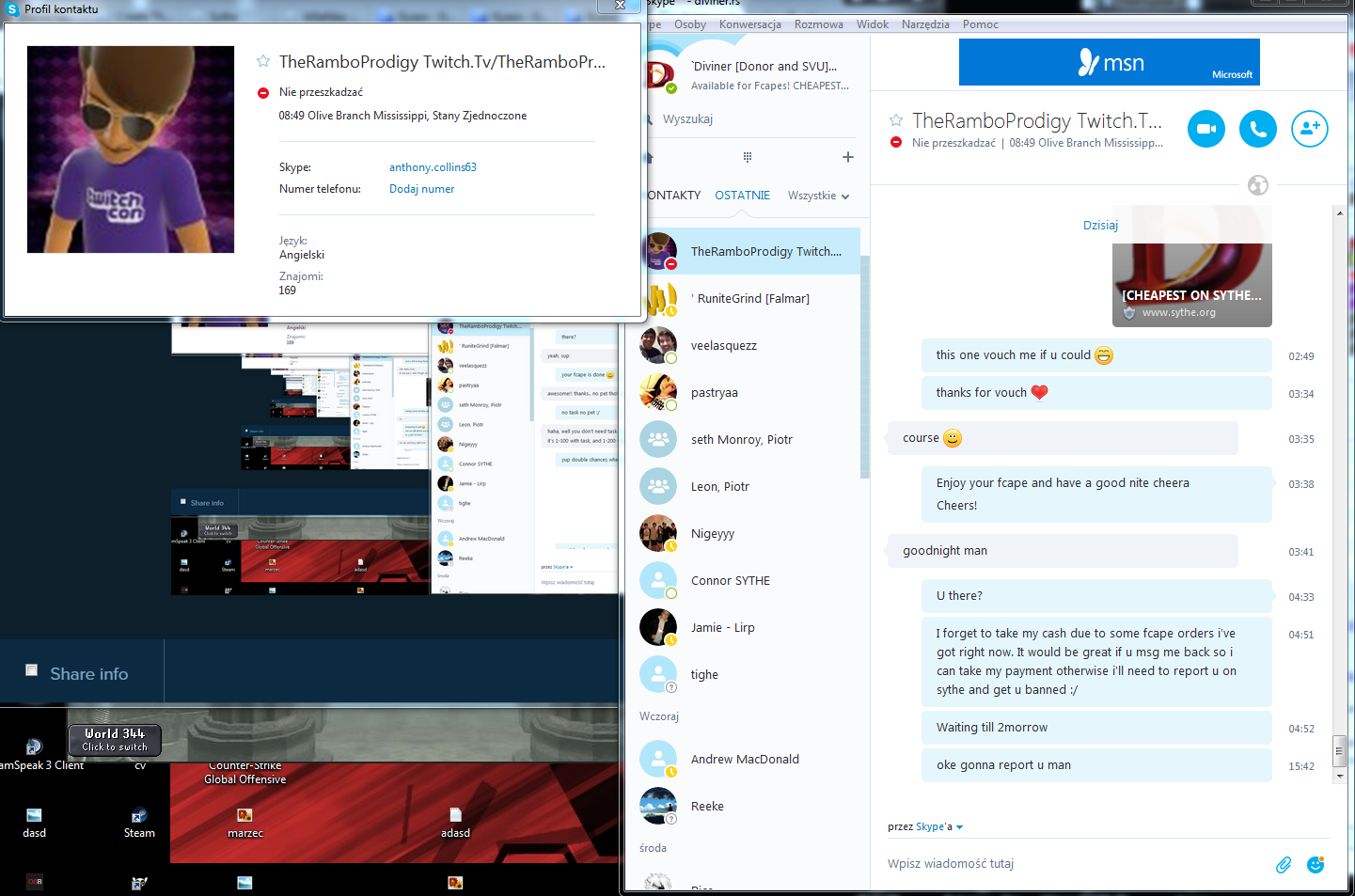Open the marzec file on the desktop
The width and height of the screenshot is (1355, 896).
(x=245, y=822)
